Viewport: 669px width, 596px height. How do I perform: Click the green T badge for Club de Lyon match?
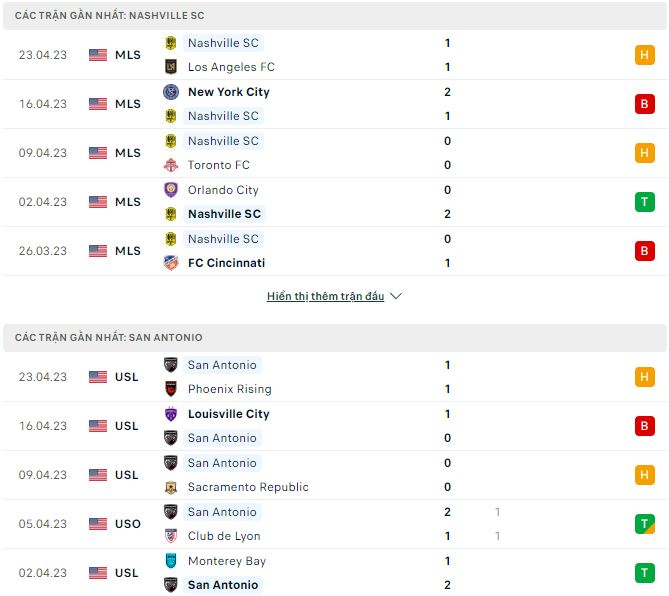point(645,524)
